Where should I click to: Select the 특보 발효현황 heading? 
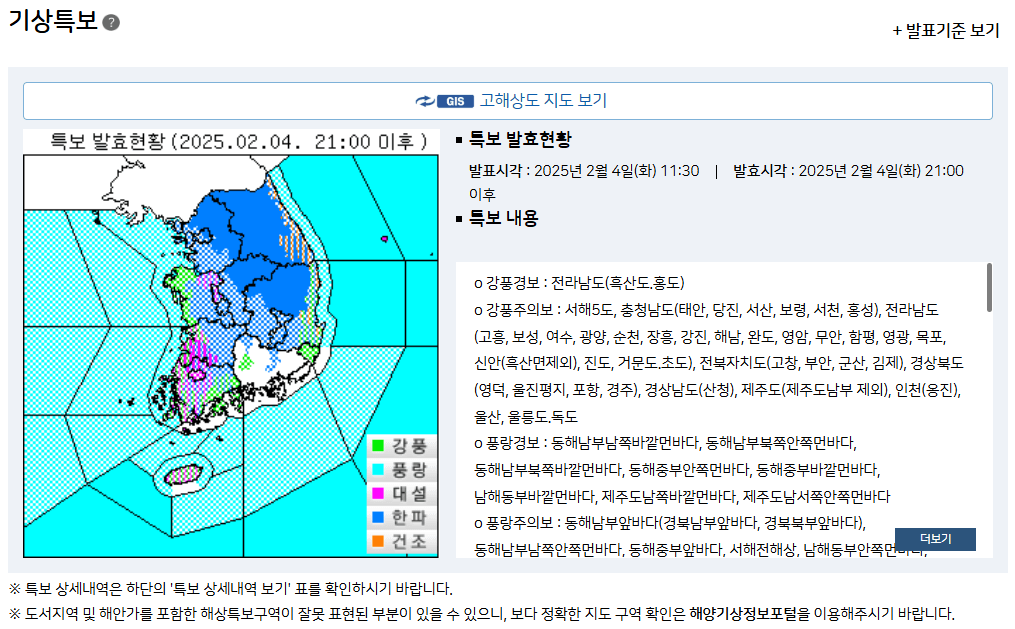pos(521,141)
